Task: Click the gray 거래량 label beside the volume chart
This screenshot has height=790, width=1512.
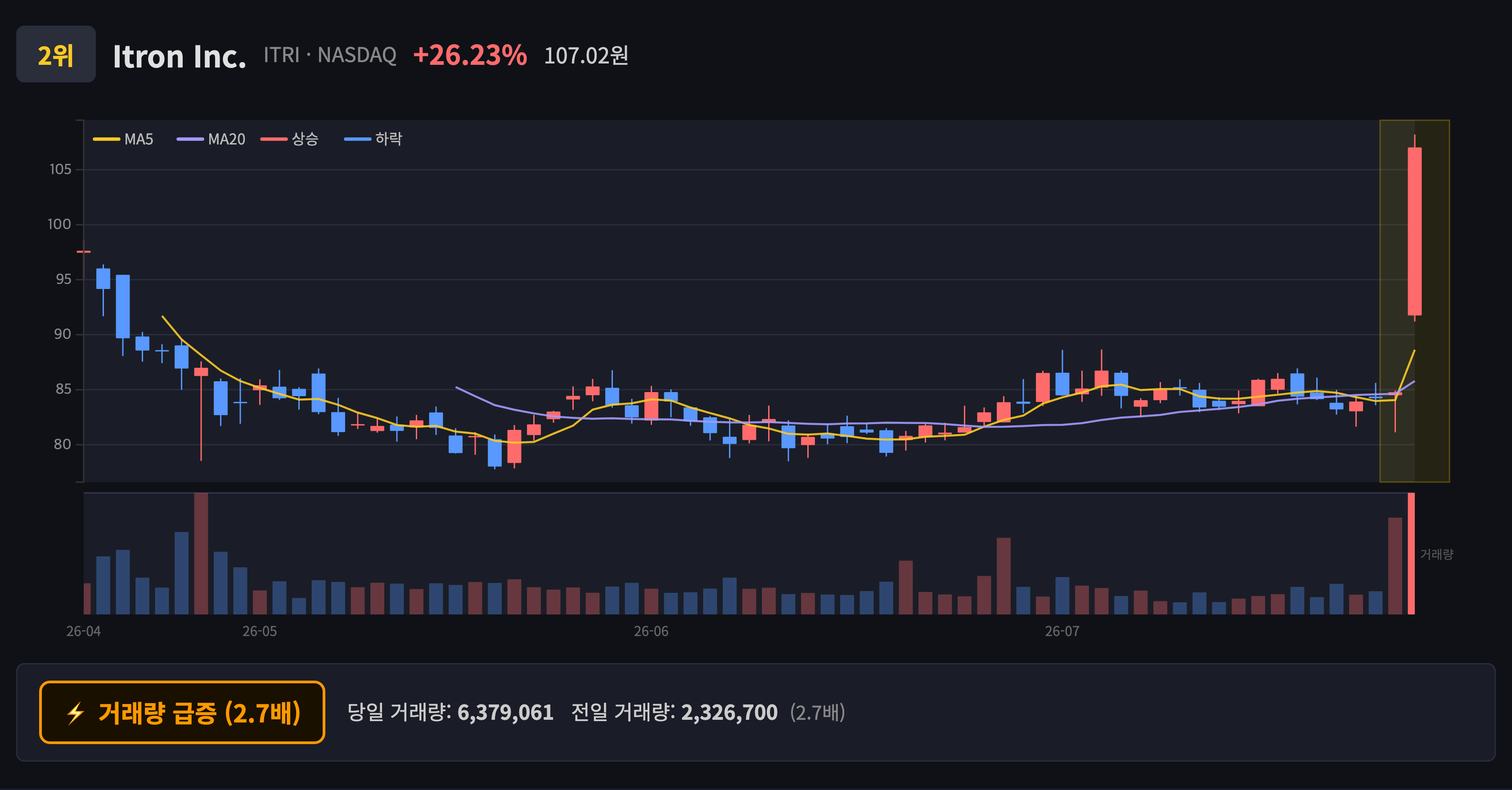Action: pyautogui.click(x=1436, y=554)
